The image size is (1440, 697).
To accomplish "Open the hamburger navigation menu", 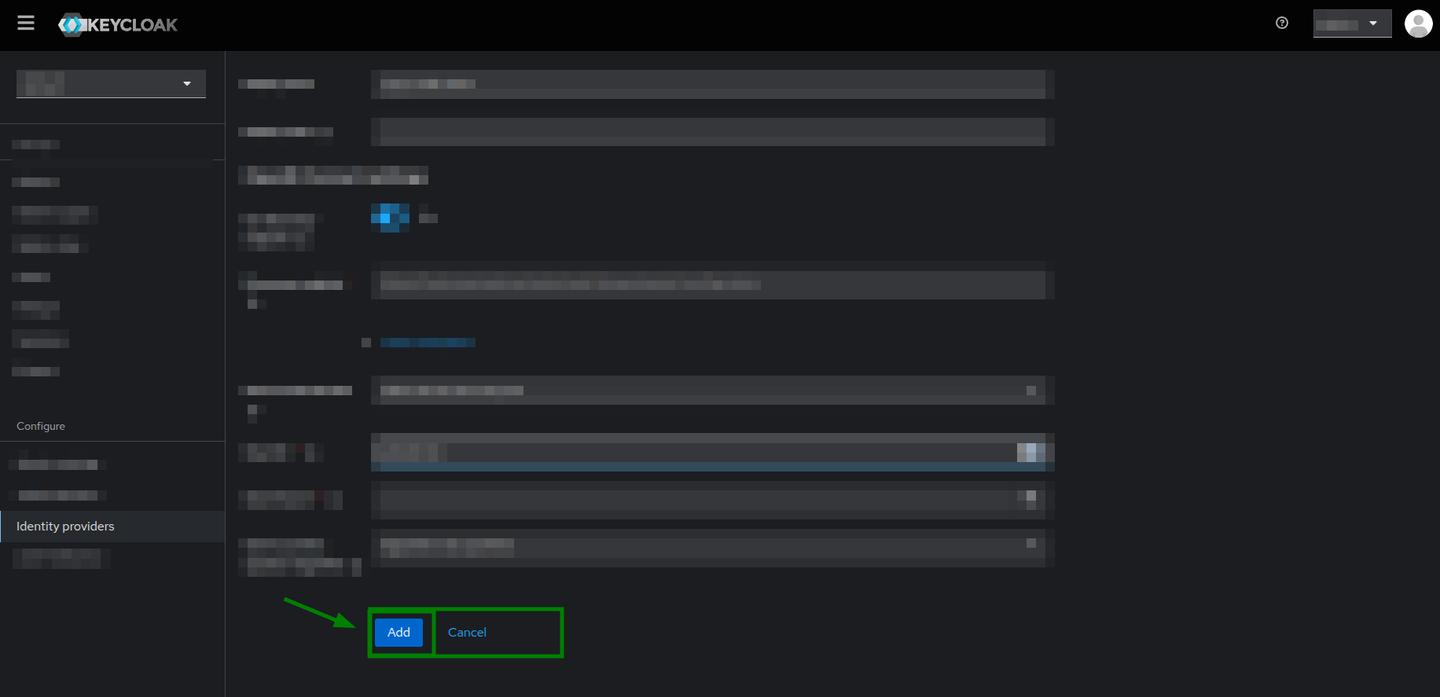I will 25,22.
